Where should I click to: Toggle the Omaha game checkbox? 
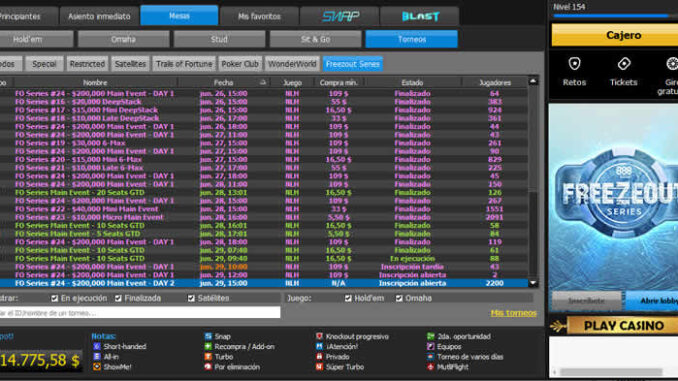399,298
